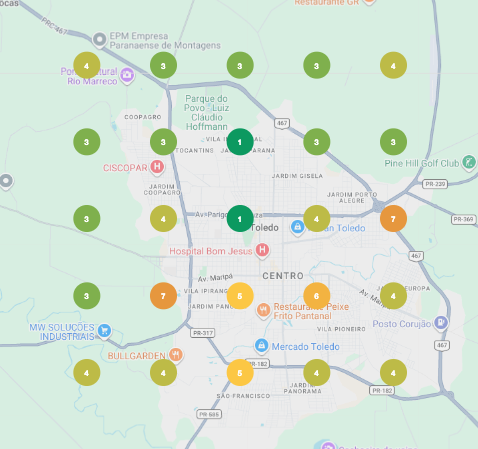
Task: Select the 3 marker below EPM Empresa label
Action: (163, 65)
